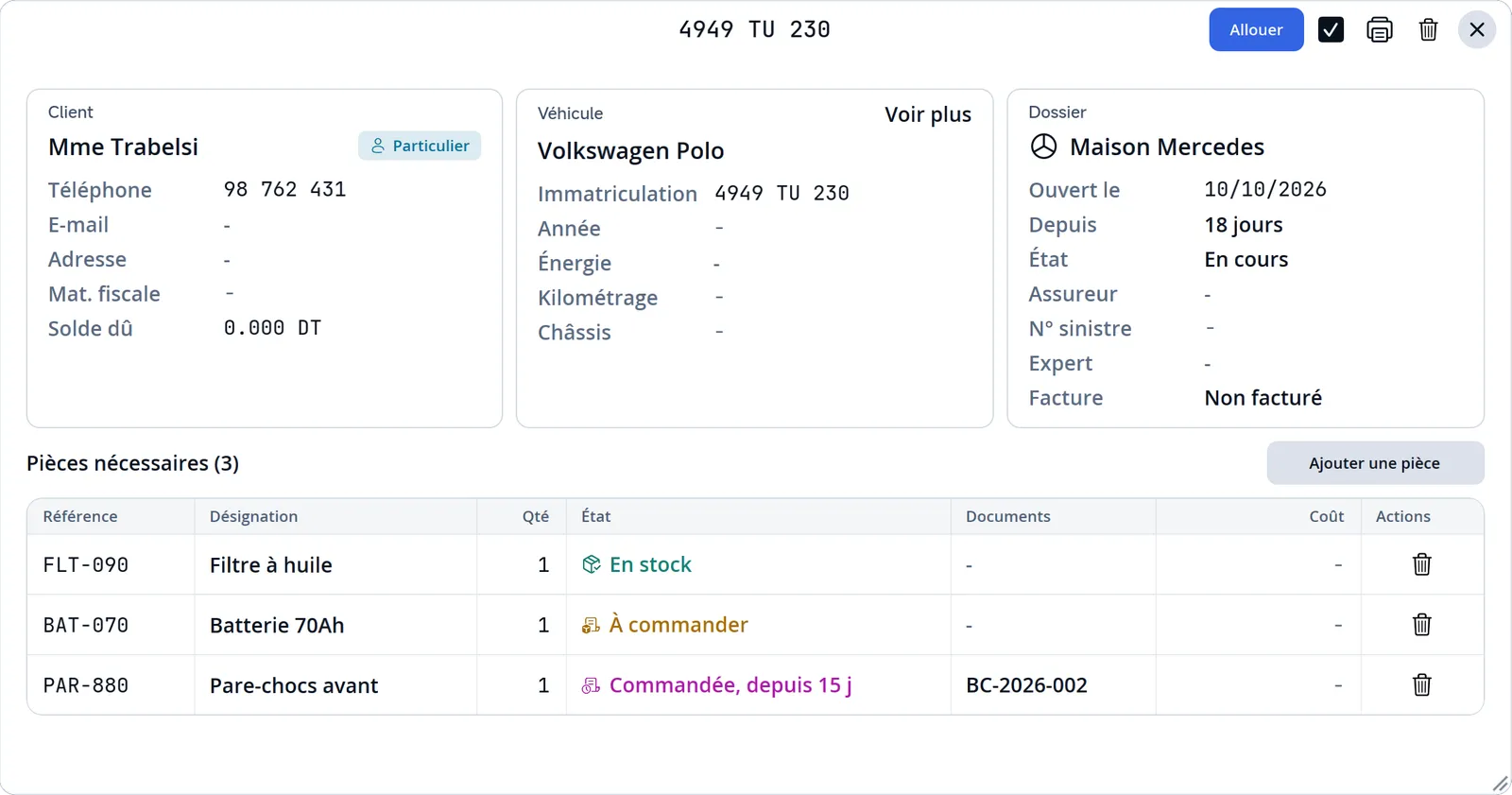Close the dossier dialog

(1477, 30)
